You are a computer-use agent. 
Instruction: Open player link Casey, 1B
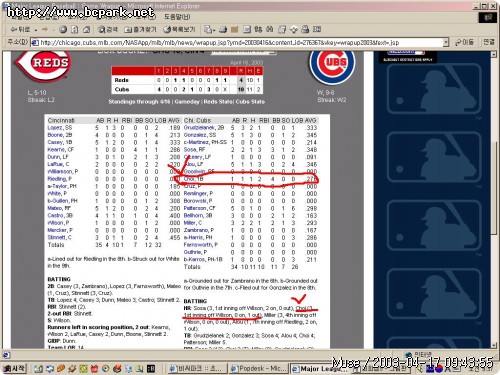[x=60, y=143]
